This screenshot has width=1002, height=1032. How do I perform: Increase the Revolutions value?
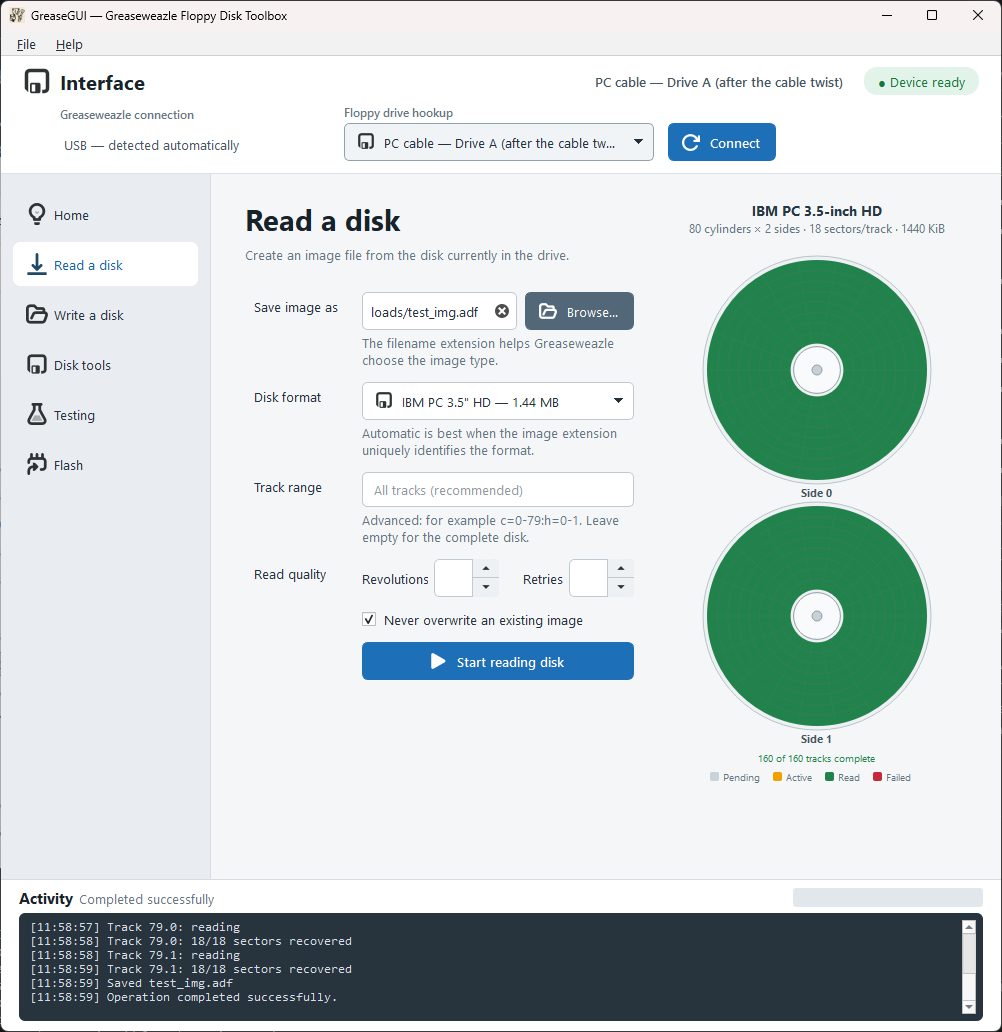(x=486, y=569)
